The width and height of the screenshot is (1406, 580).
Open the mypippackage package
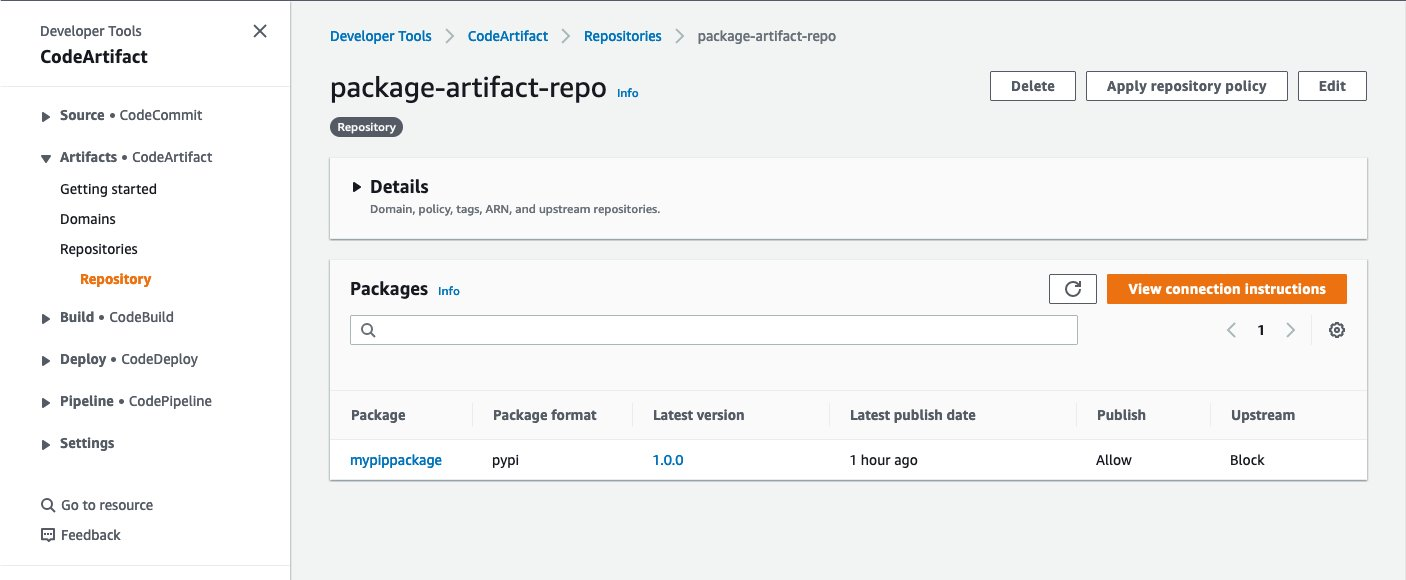(396, 460)
